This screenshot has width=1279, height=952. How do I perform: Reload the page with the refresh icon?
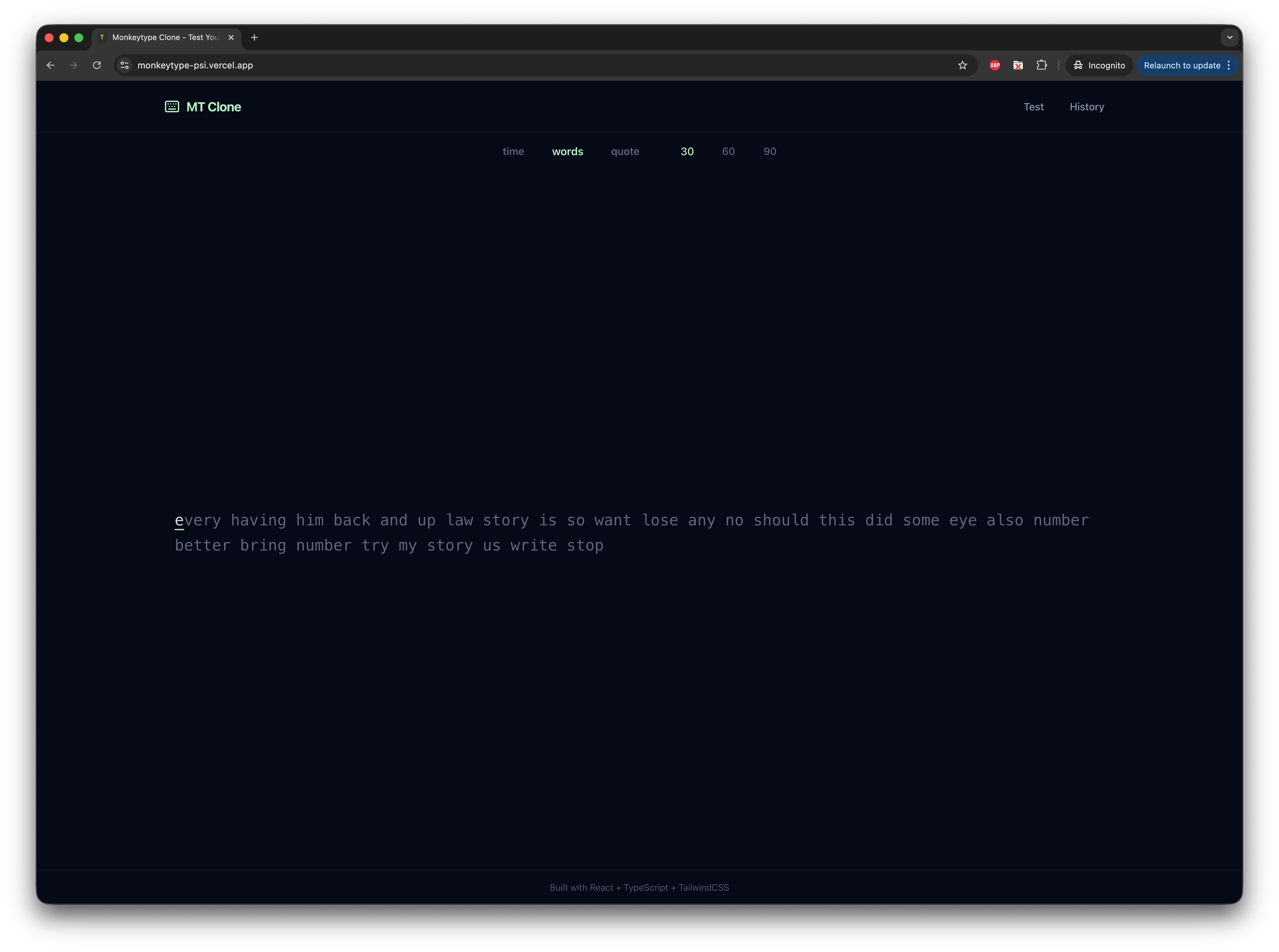click(97, 65)
